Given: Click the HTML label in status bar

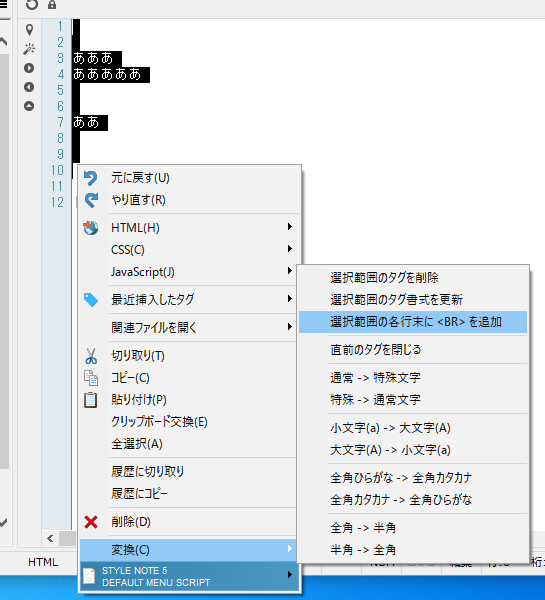Looking at the screenshot, I should click(x=43, y=562).
